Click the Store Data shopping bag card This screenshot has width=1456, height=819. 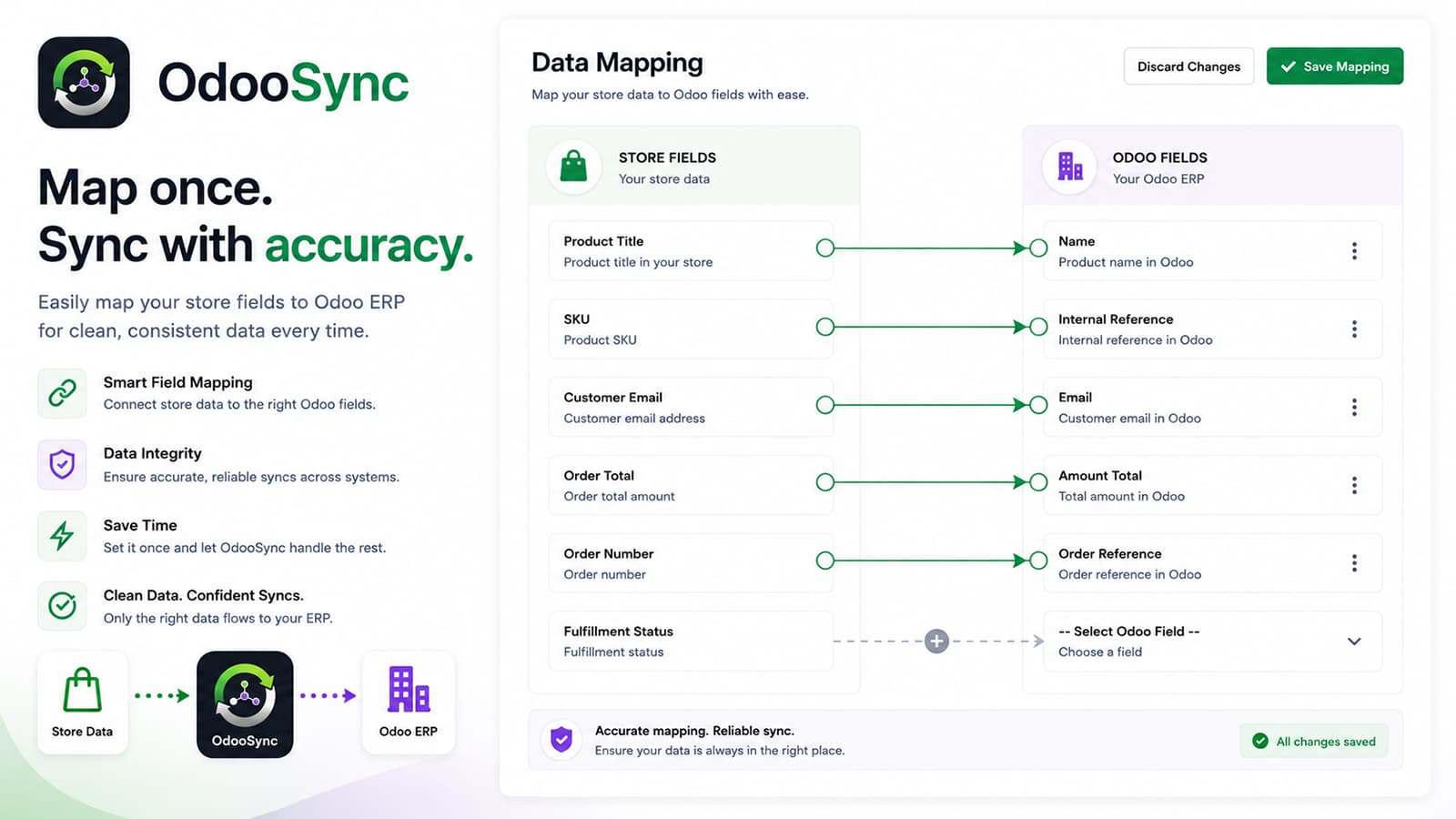82,703
